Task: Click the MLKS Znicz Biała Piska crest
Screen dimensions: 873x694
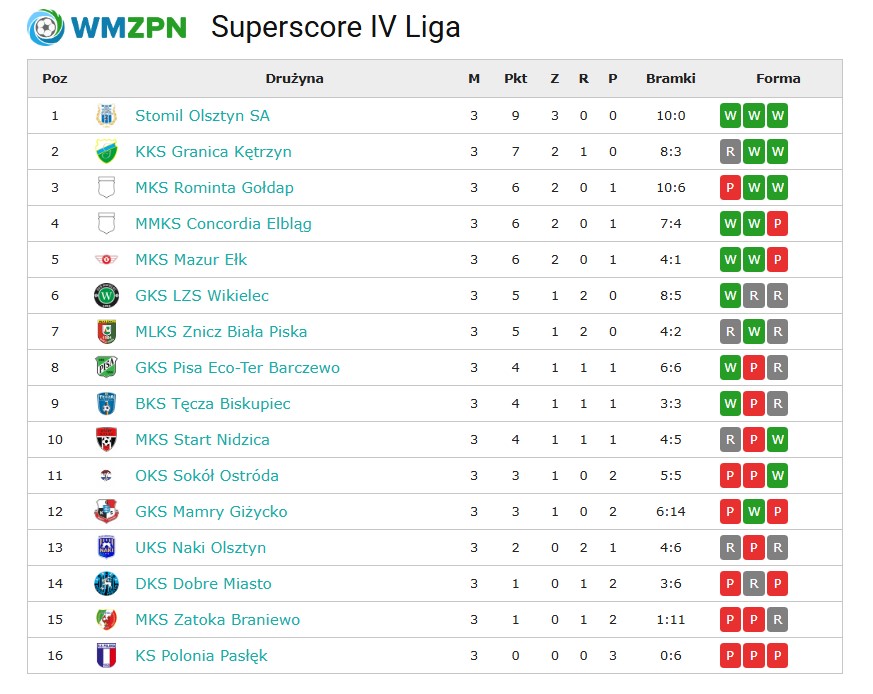Action: coord(106,331)
